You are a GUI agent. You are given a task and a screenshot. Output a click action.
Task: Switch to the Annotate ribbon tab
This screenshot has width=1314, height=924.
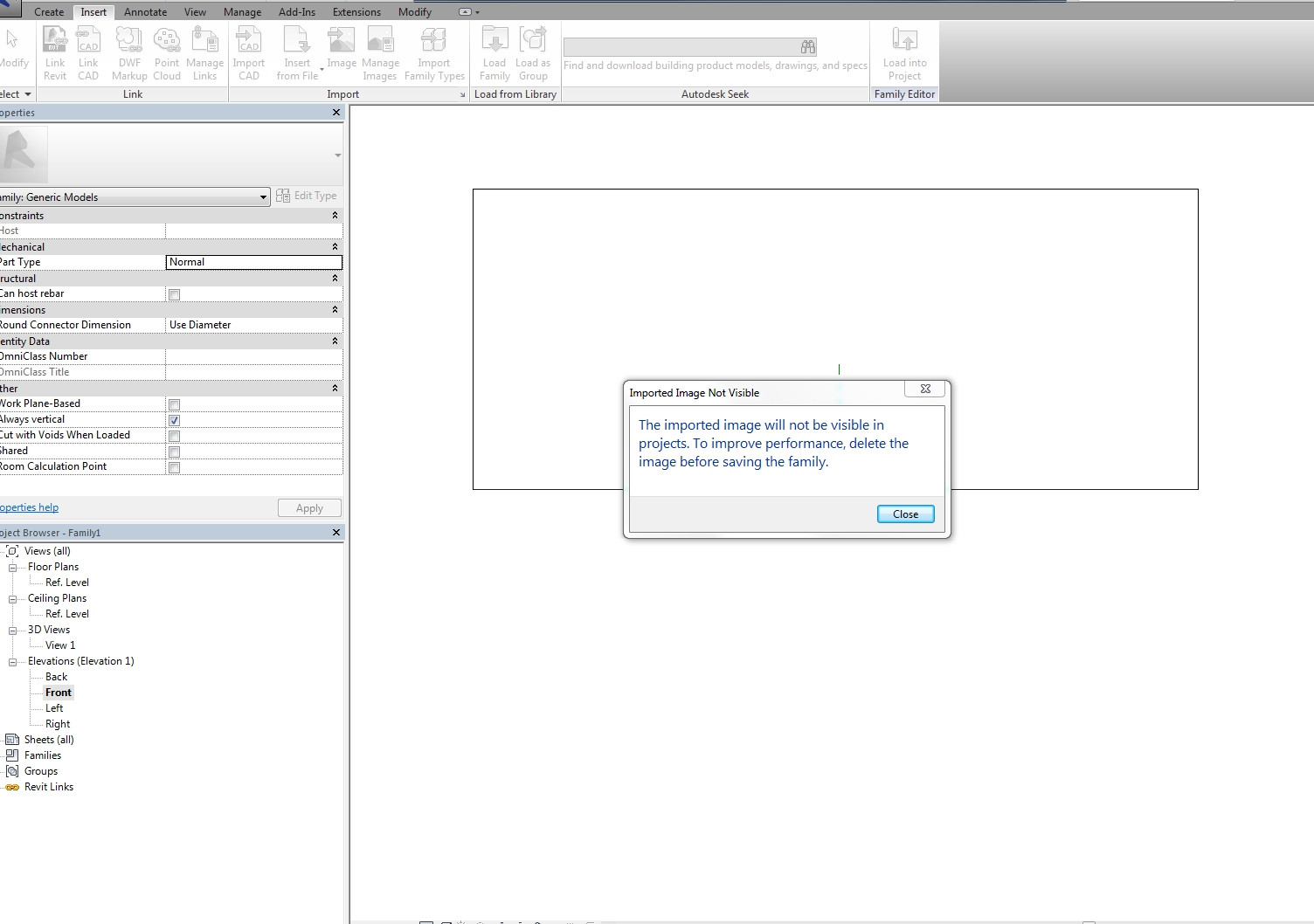point(145,11)
